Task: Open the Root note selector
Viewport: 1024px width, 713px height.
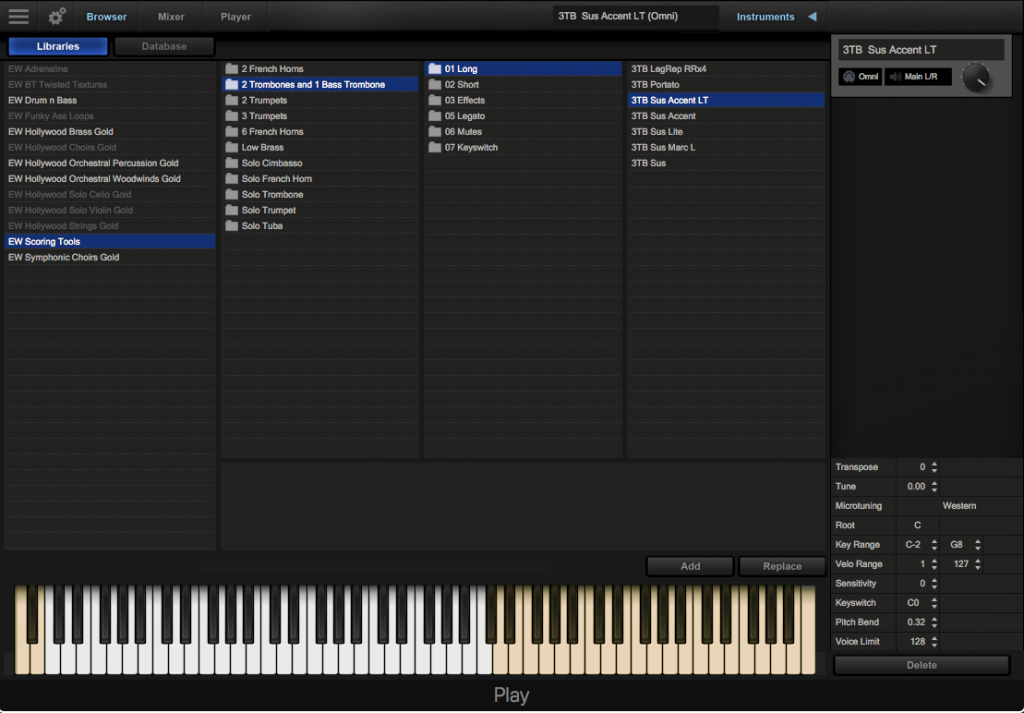Action: click(x=916, y=525)
